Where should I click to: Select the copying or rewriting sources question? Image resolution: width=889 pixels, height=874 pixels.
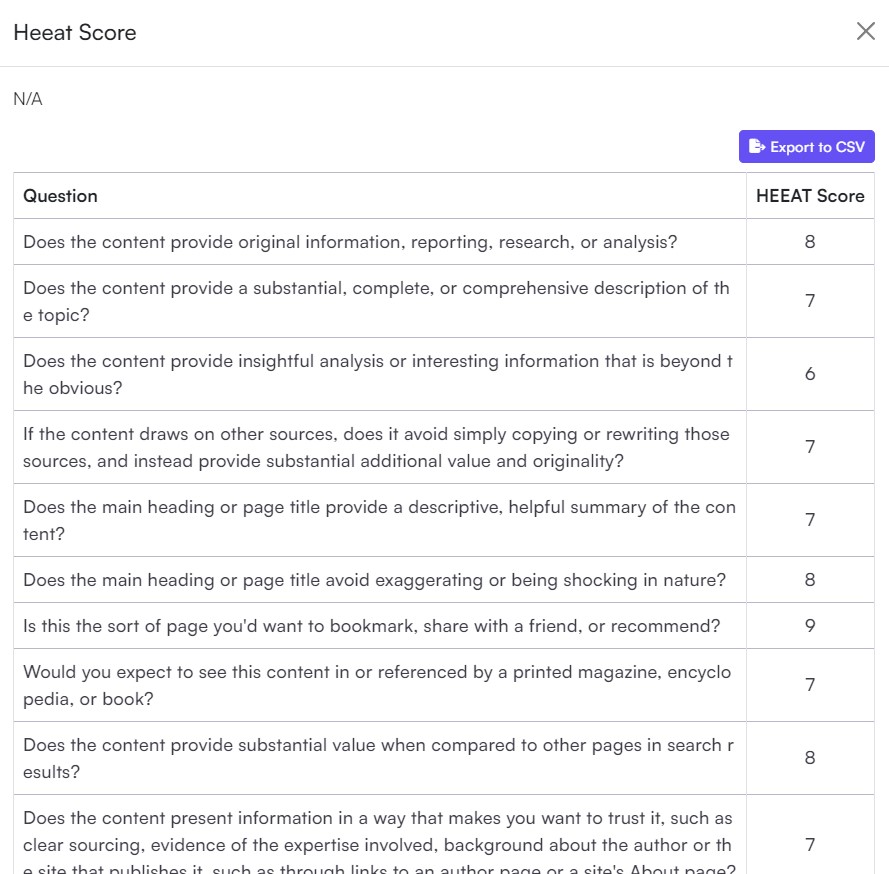pos(376,447)
